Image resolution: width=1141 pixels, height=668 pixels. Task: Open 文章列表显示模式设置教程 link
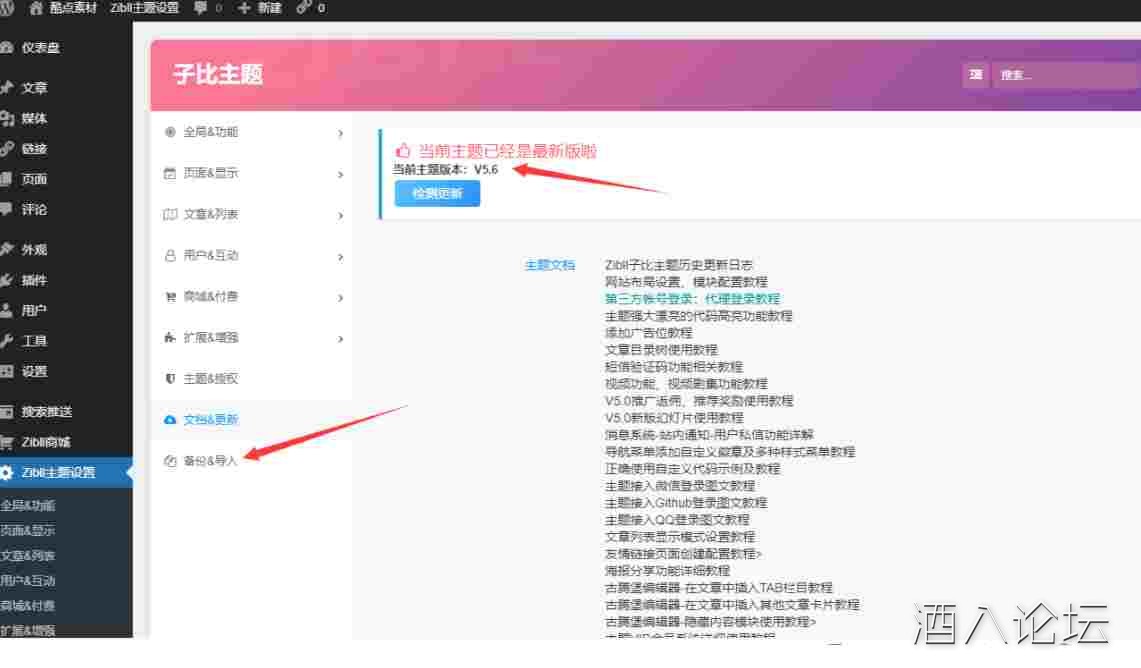click(x=680, y=536)
